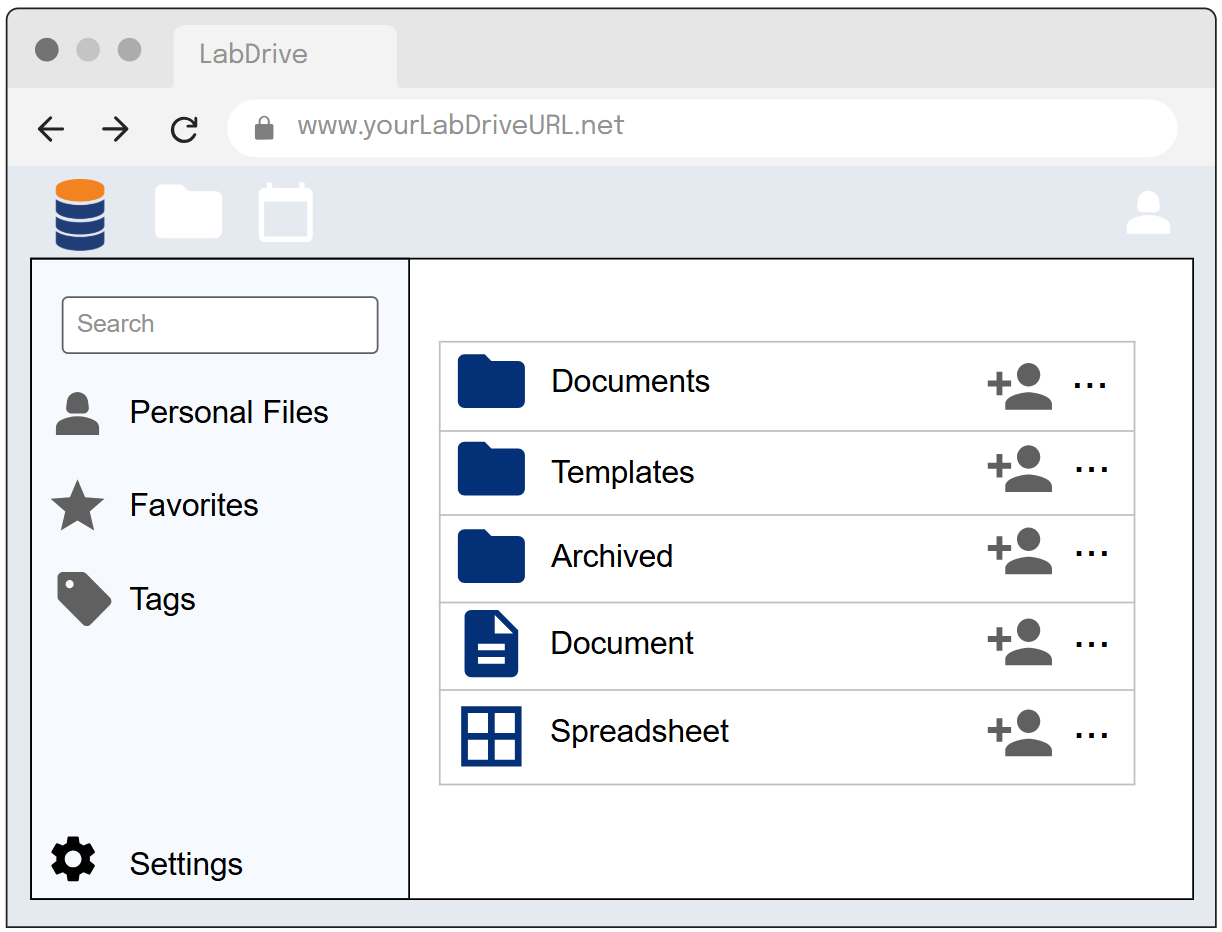Select the Templates folder name
This screenshot has width=1222, height=932.
tap(623, 472)
